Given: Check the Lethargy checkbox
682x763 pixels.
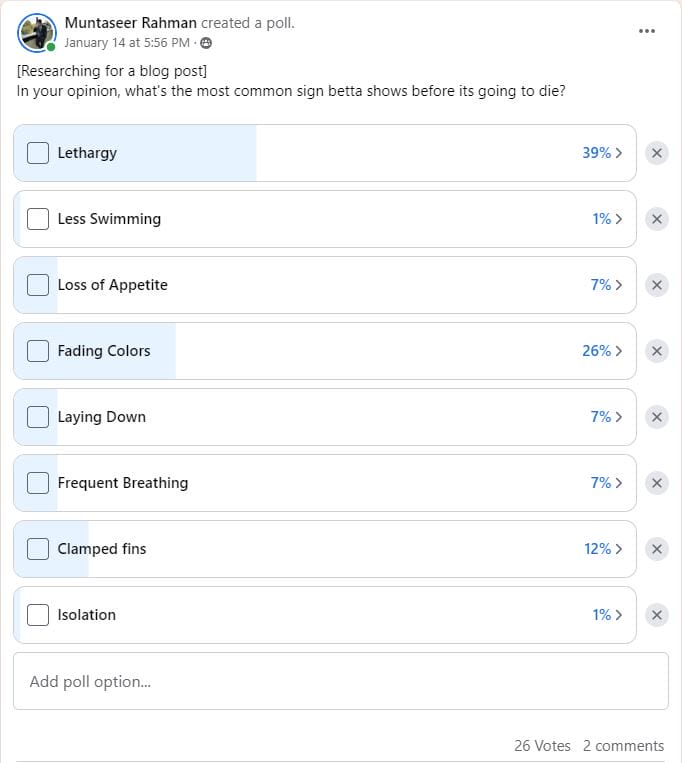Looking at the screenshot, I should coord(38,153).
